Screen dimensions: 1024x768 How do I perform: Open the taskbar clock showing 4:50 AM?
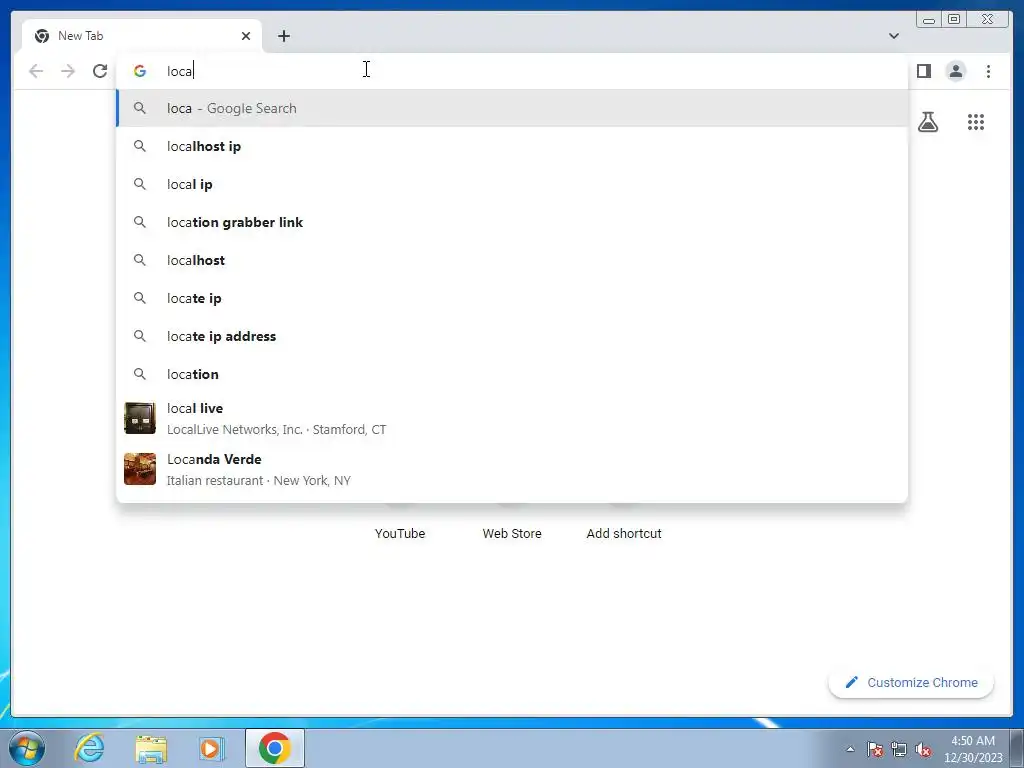973,749
